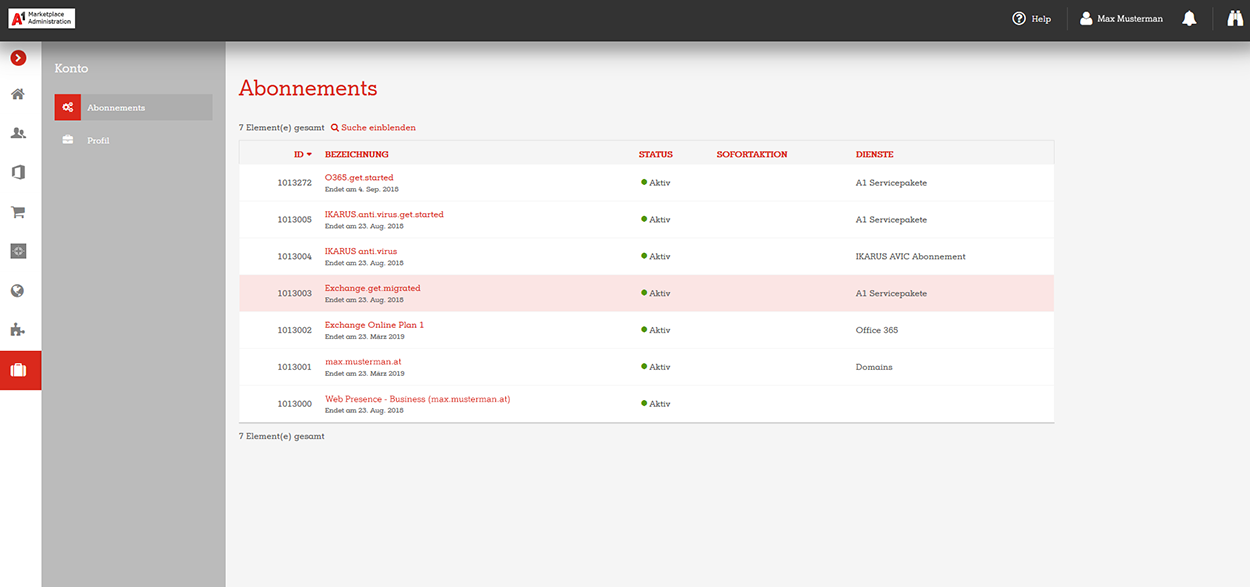
Task: Open the target-style square icon in sidebar
Action: click(x=18, y=251)
